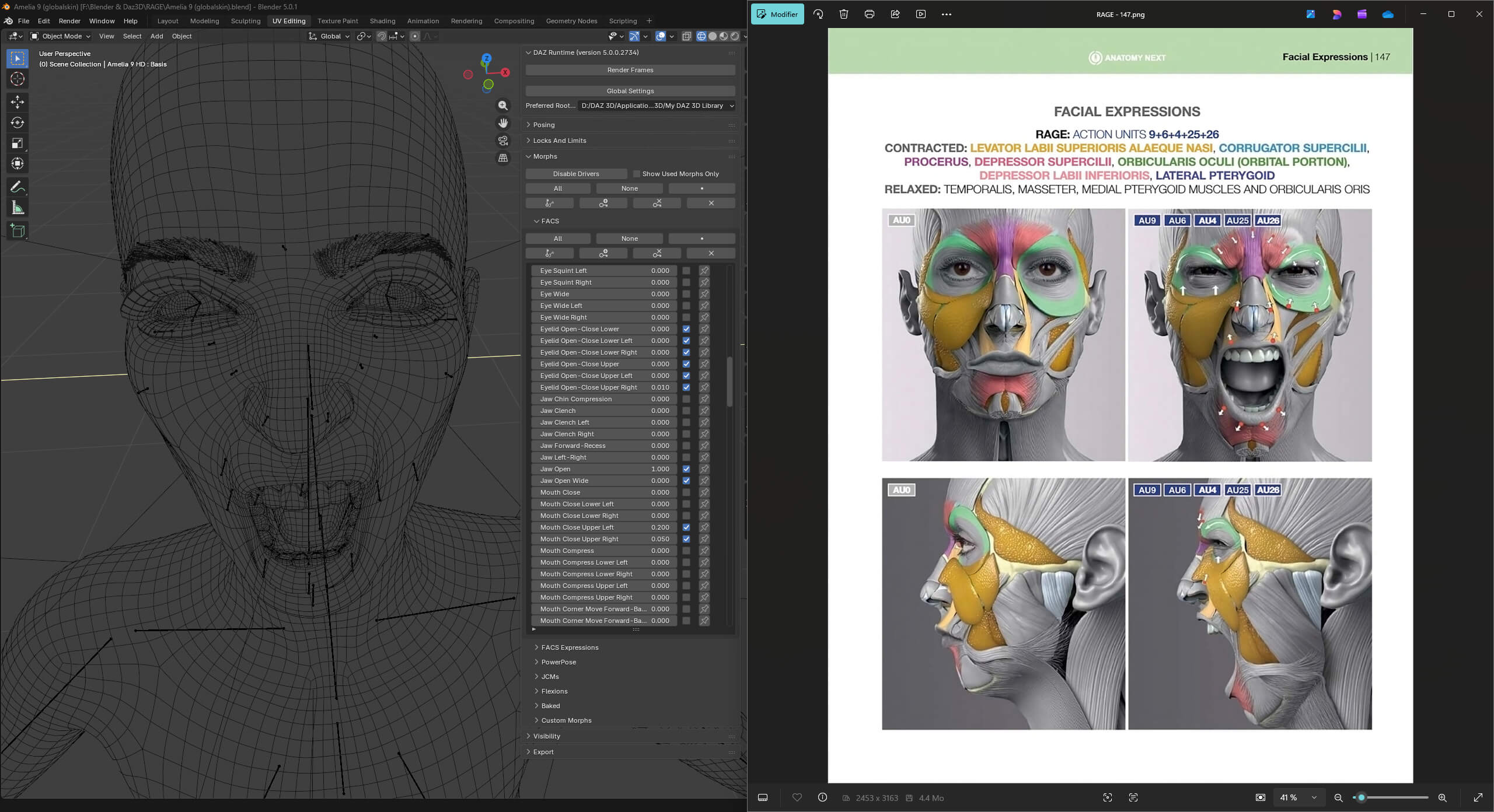Open the Object Mode dropdown
The height and width of the screenshot is (812, 1494).
point(61,36)
